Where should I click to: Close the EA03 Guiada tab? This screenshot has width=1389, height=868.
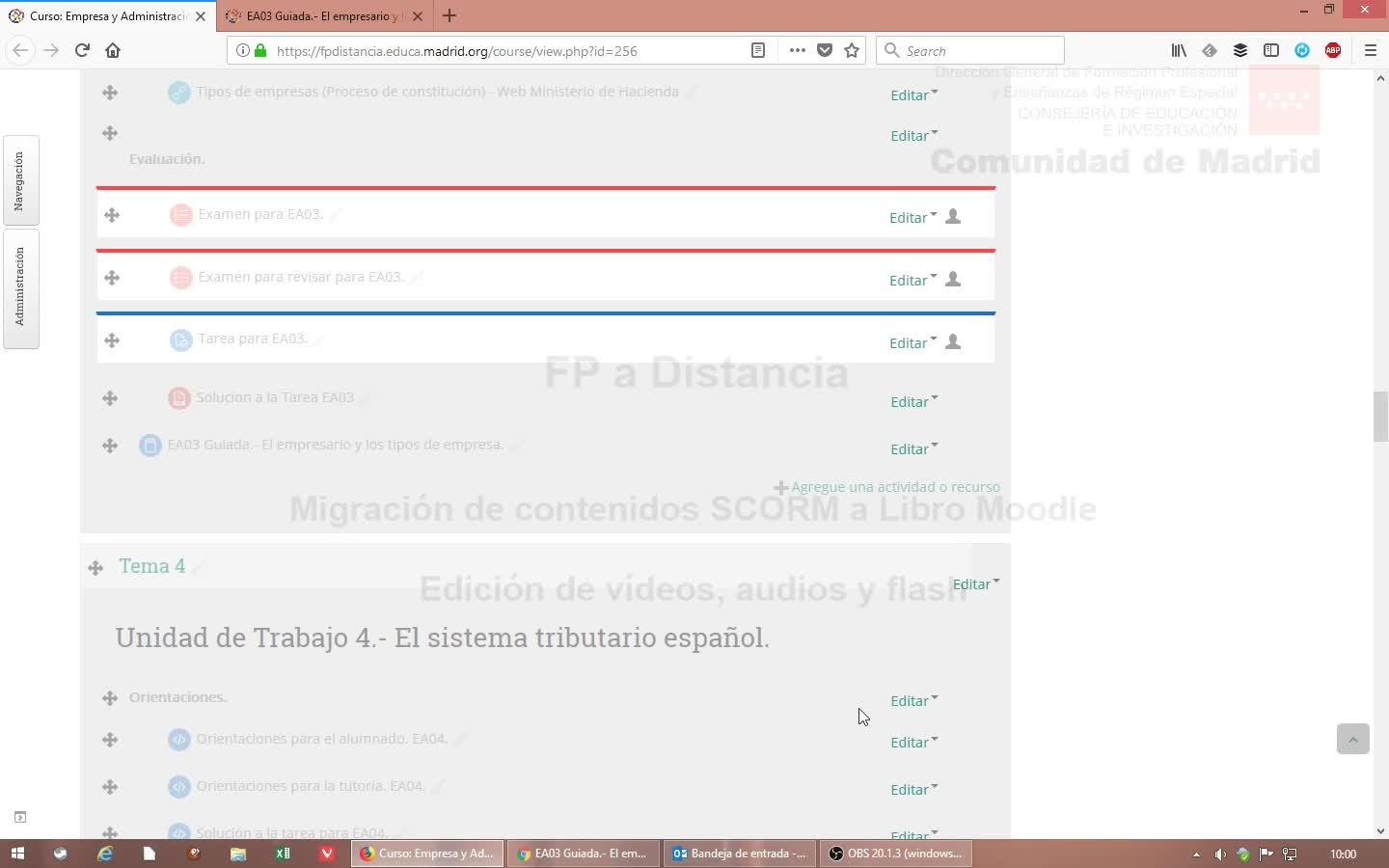pyautogui.click(x=418, y=16)
